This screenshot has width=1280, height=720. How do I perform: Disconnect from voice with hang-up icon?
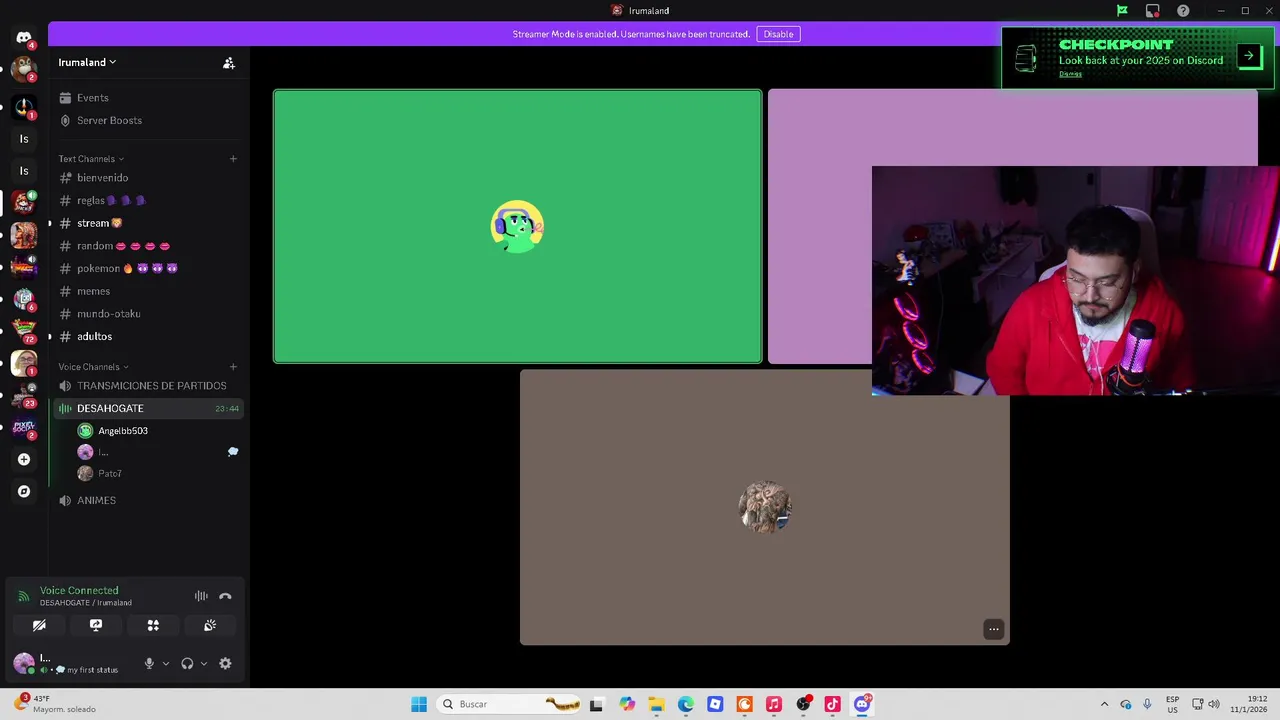click(225, 596)
